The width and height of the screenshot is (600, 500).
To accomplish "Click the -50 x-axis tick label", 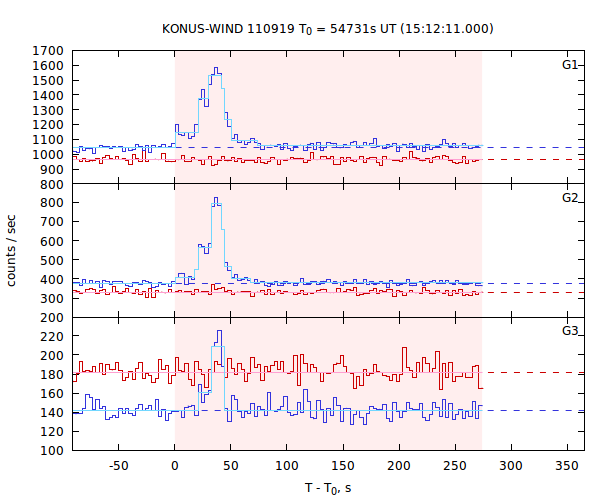I will (118, 466).
